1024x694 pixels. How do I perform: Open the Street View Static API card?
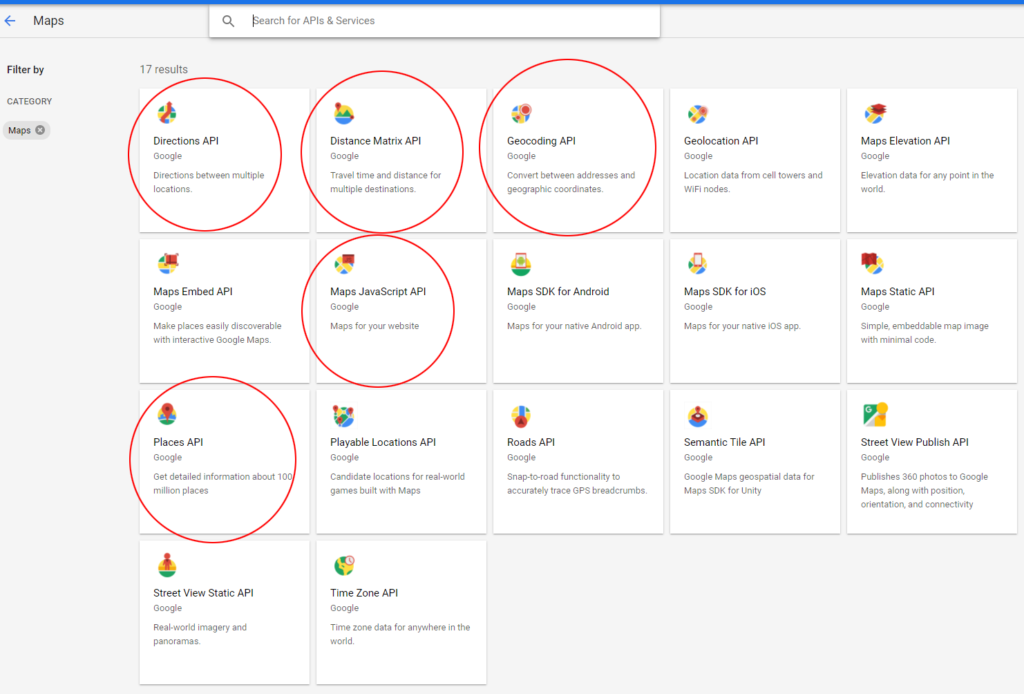(222, 592)
